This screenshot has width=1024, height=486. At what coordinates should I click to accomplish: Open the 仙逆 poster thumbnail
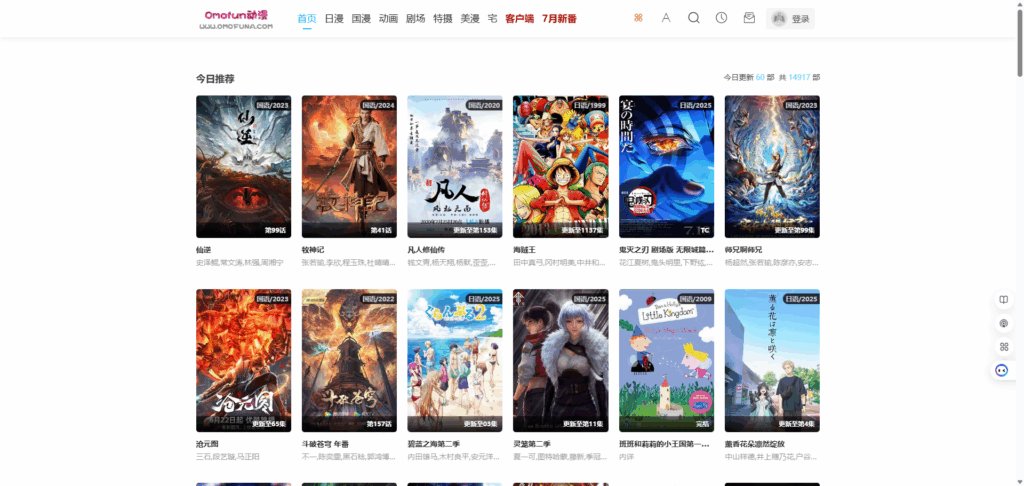244,167
